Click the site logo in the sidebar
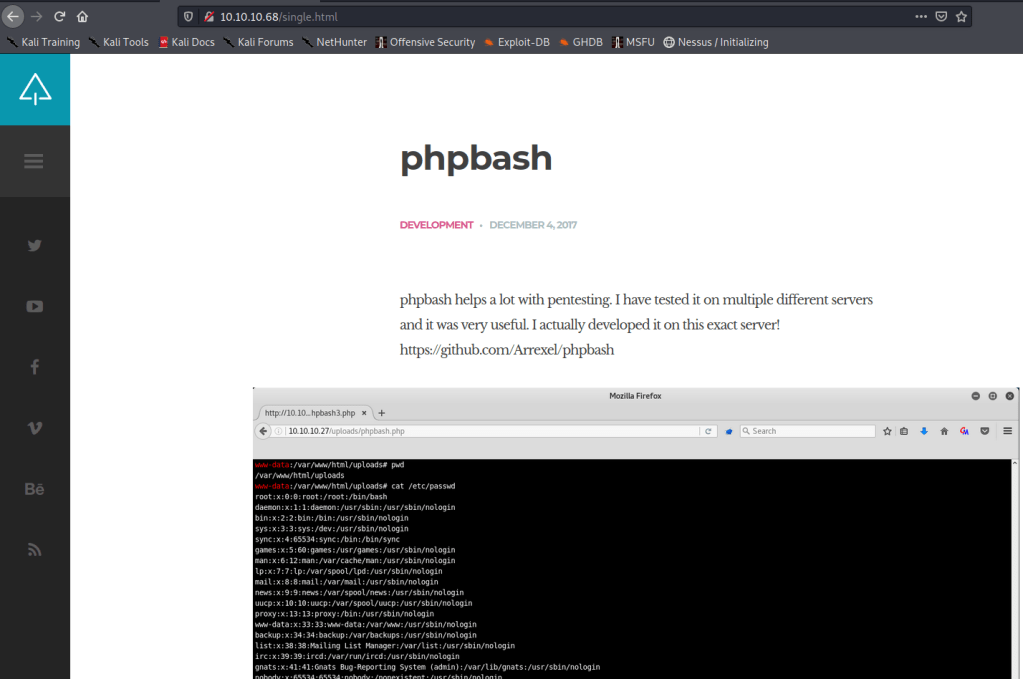This screenshot has width=1023, height=679. [x=34, y=90]
